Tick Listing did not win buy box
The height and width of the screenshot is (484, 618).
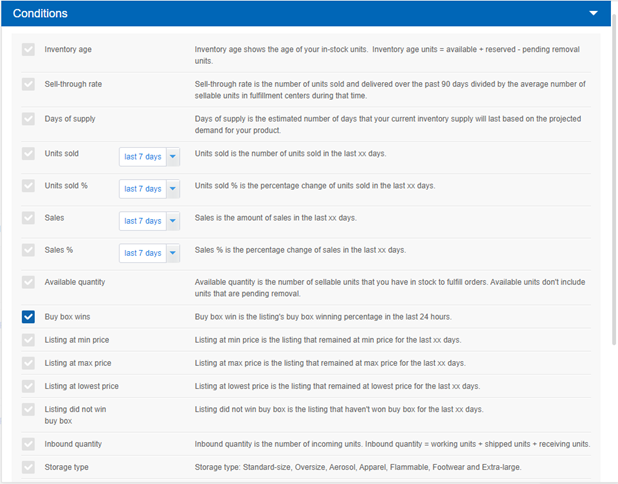tap(28, 409)
